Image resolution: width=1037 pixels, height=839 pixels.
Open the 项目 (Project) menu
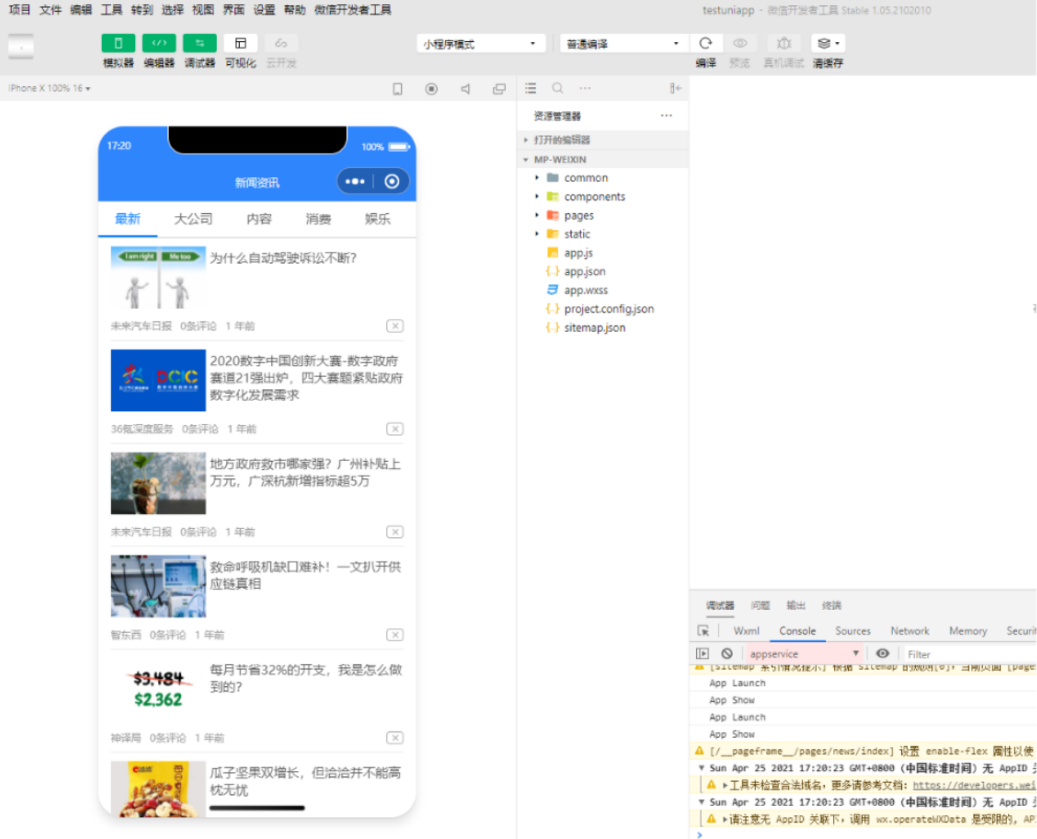pyautogui.click(x=20, y=10)
